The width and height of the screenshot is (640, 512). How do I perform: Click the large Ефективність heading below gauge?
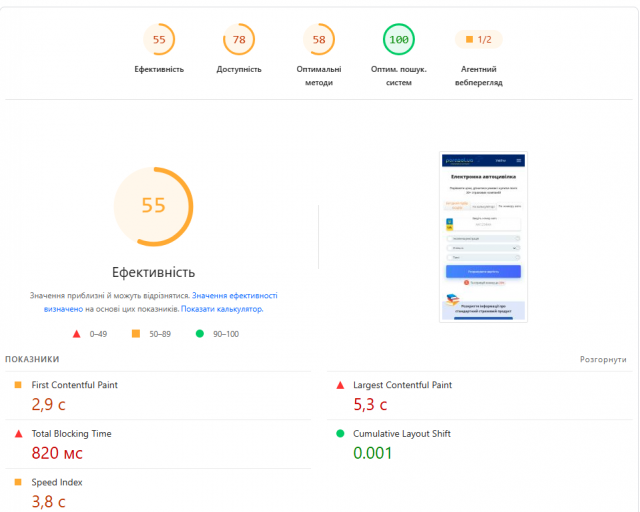pos(153,272)
